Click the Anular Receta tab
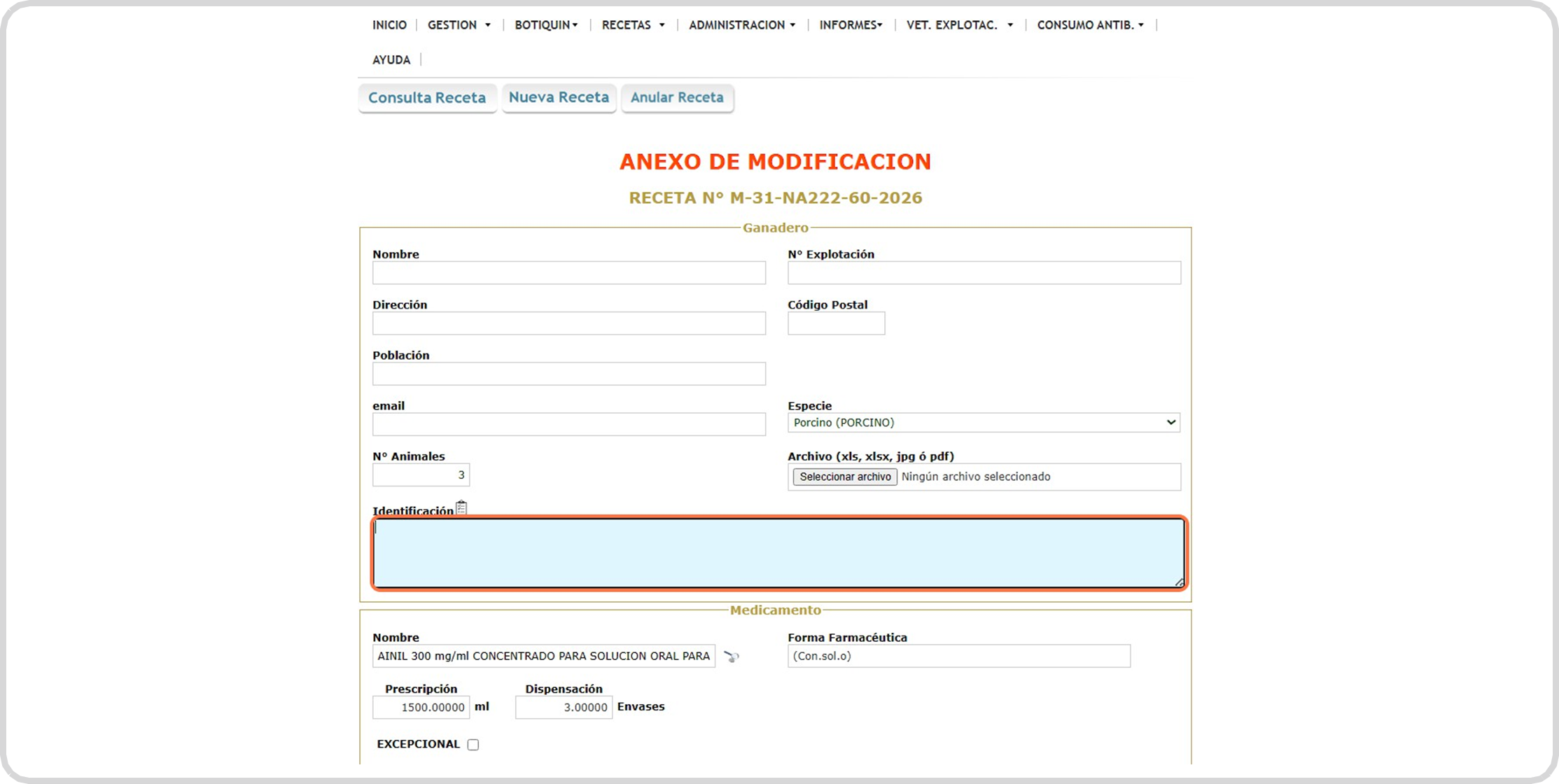This screenshot has height=784, width=1559. [x=677, y=97]
